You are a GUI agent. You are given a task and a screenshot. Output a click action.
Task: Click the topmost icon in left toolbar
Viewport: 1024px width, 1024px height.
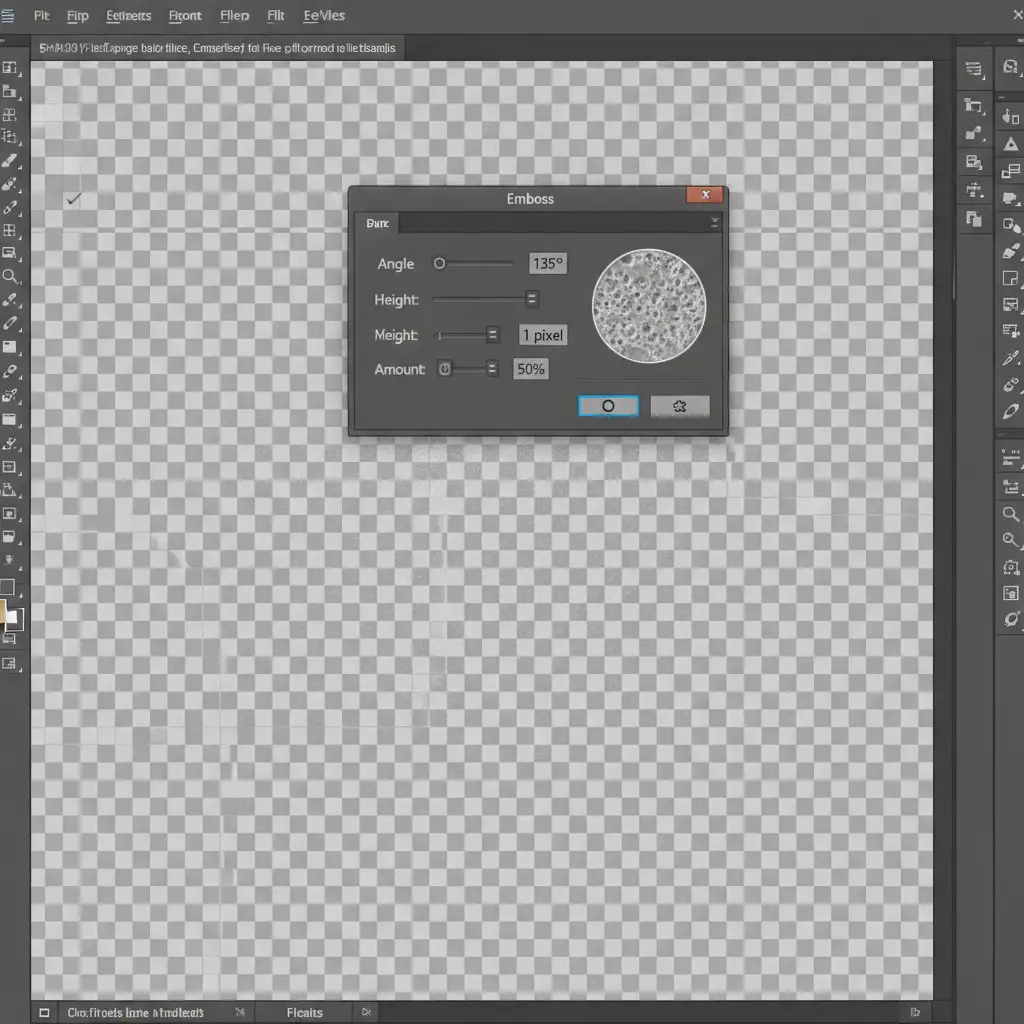coord(10,68)
